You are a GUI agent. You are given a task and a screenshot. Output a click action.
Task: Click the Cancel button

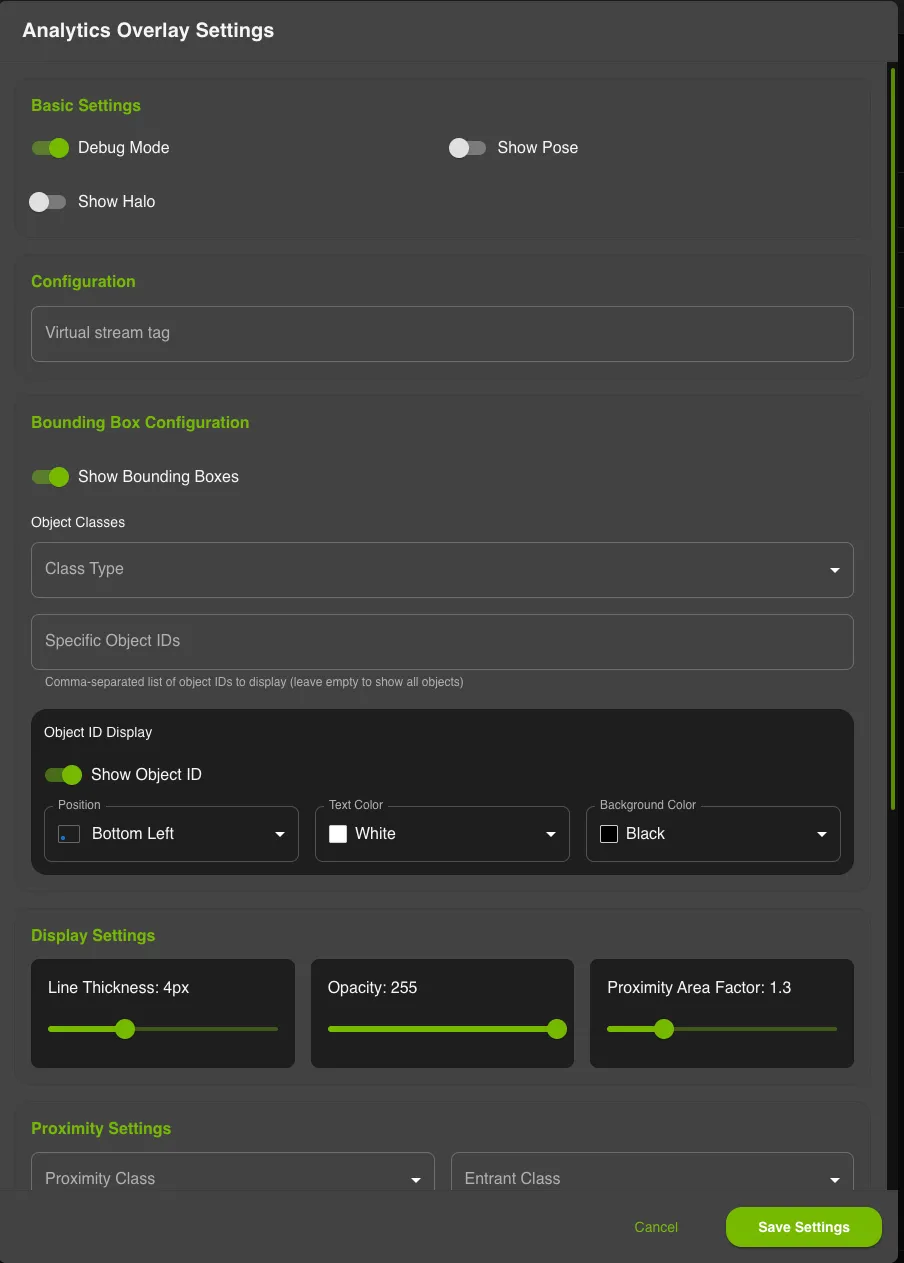[656, 1227]
